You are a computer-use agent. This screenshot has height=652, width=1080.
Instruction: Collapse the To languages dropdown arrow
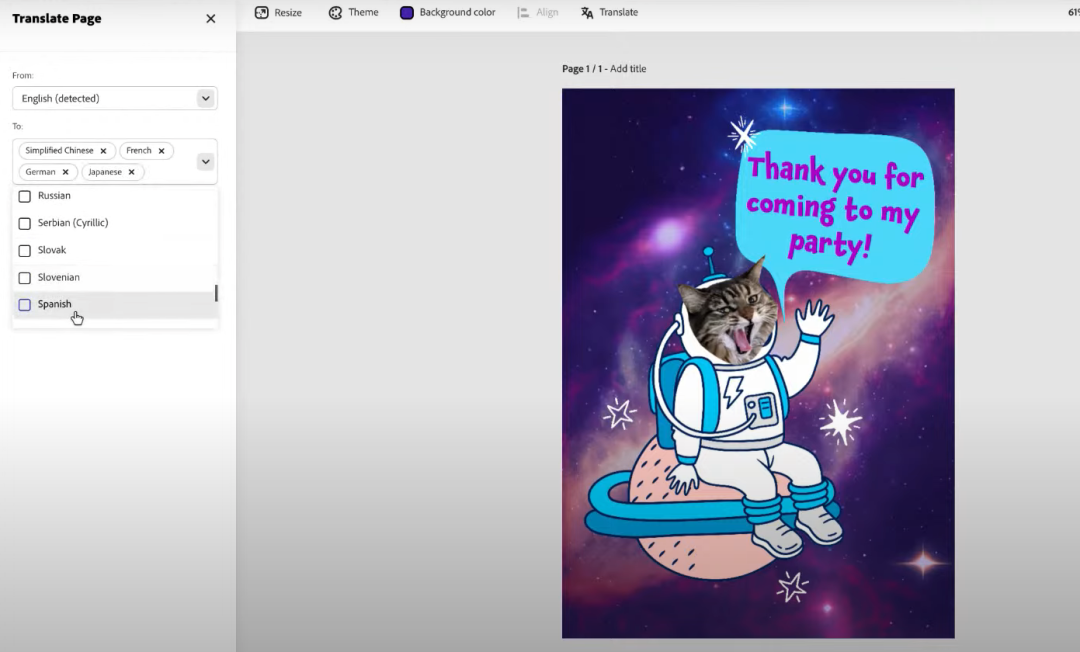(x=205, y=161)
